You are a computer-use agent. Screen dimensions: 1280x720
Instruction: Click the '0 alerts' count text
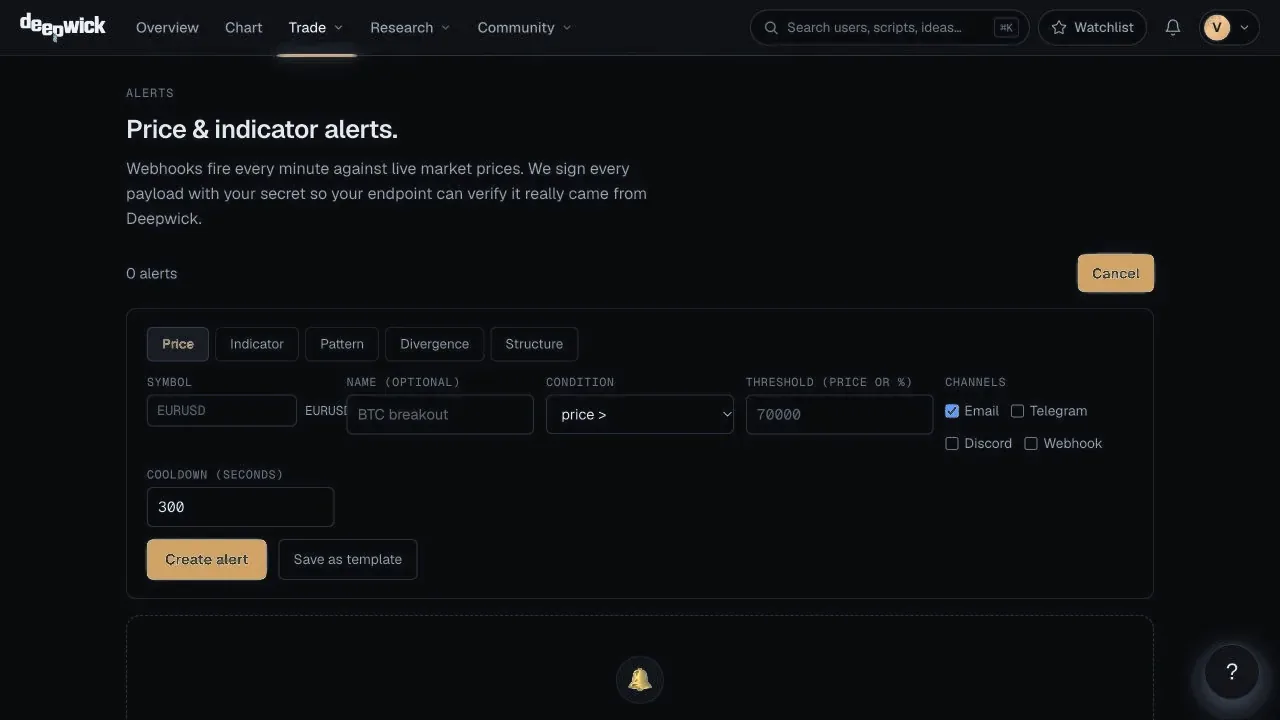pyautogui.click(x=152, y=274)
